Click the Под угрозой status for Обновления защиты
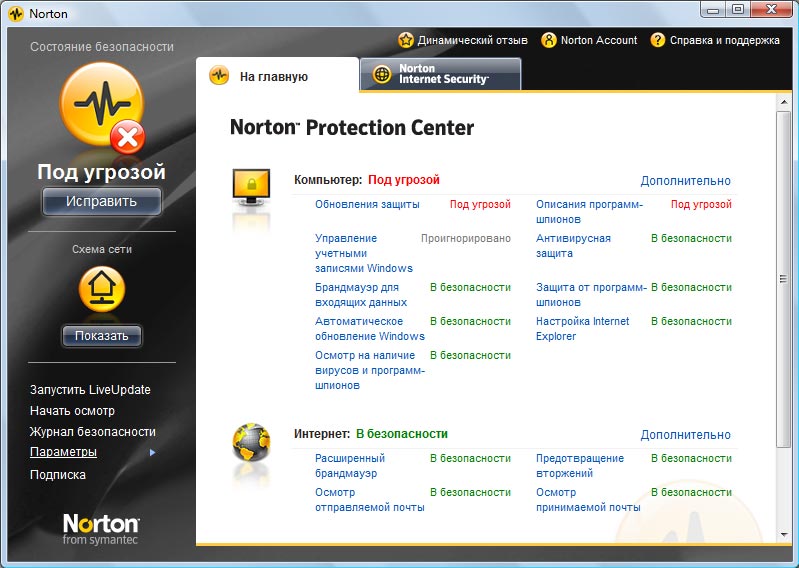 [x=480, y=204]
